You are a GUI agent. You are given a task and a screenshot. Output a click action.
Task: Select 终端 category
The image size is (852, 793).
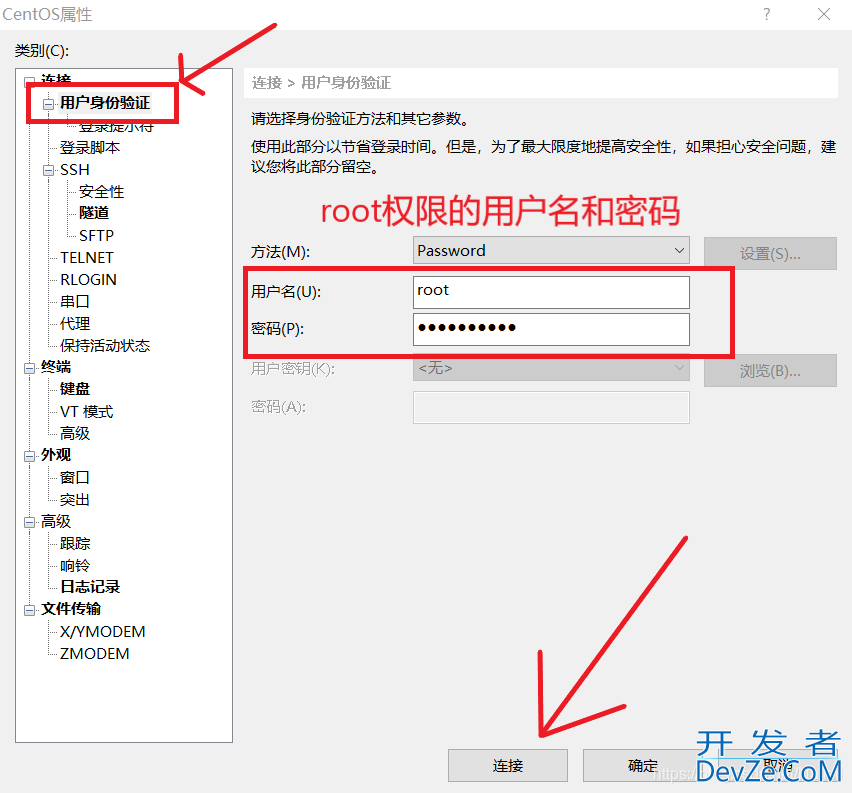click(56, 367)
